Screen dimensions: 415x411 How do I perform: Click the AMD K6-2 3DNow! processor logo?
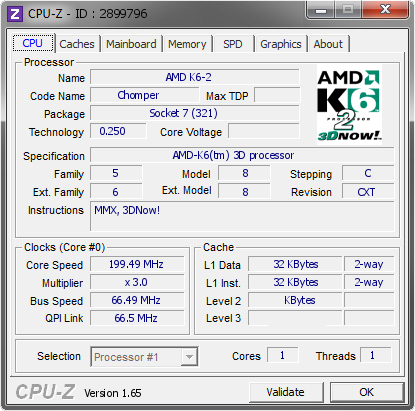(x=349, y=105)
